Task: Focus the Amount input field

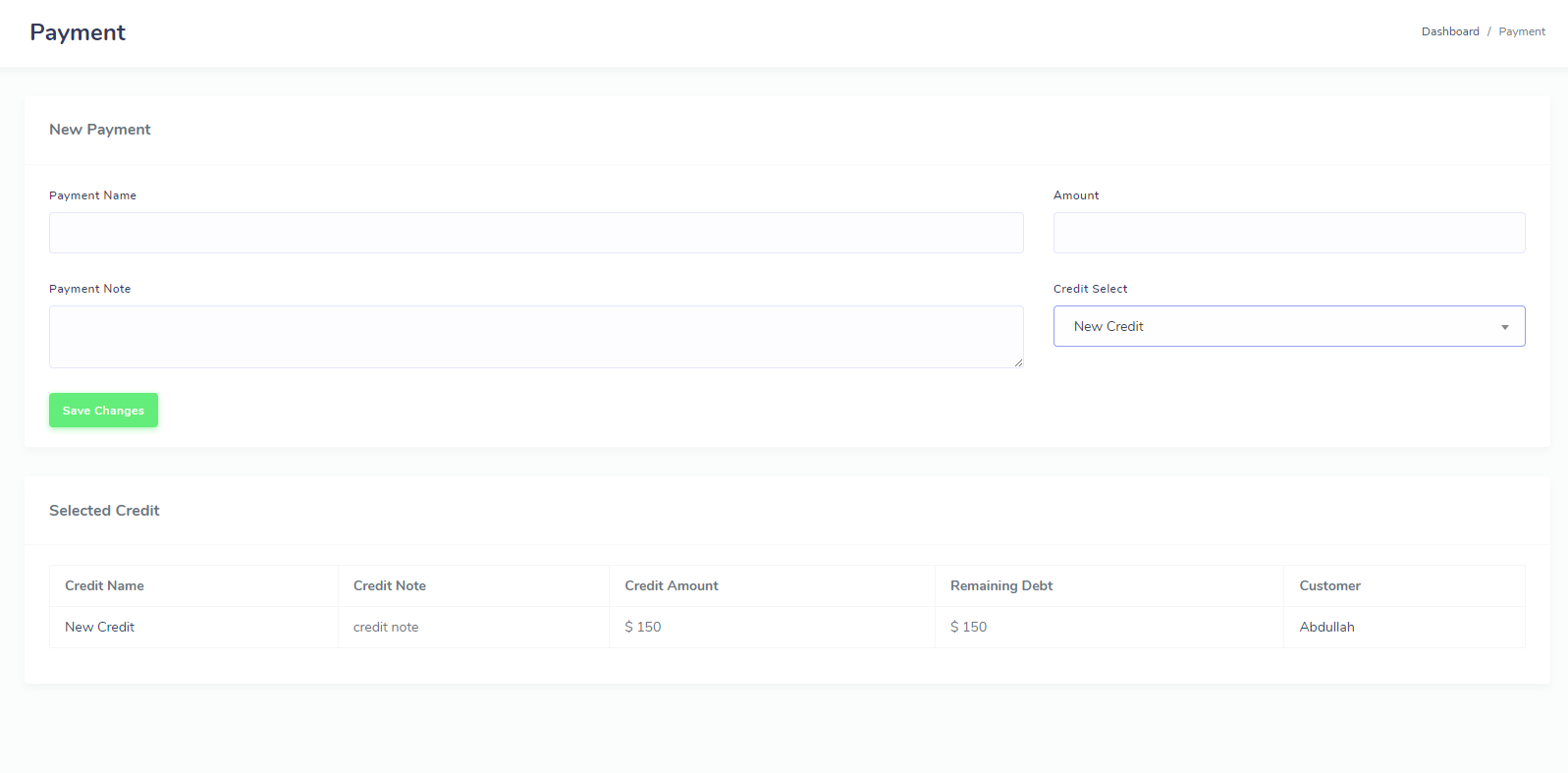Action: (x=1288, y=233)
